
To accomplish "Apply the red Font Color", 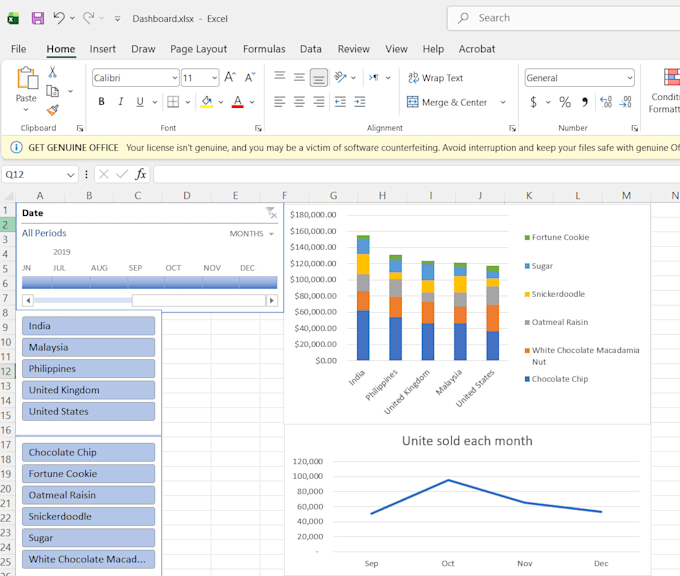I will tap(237, 102).
